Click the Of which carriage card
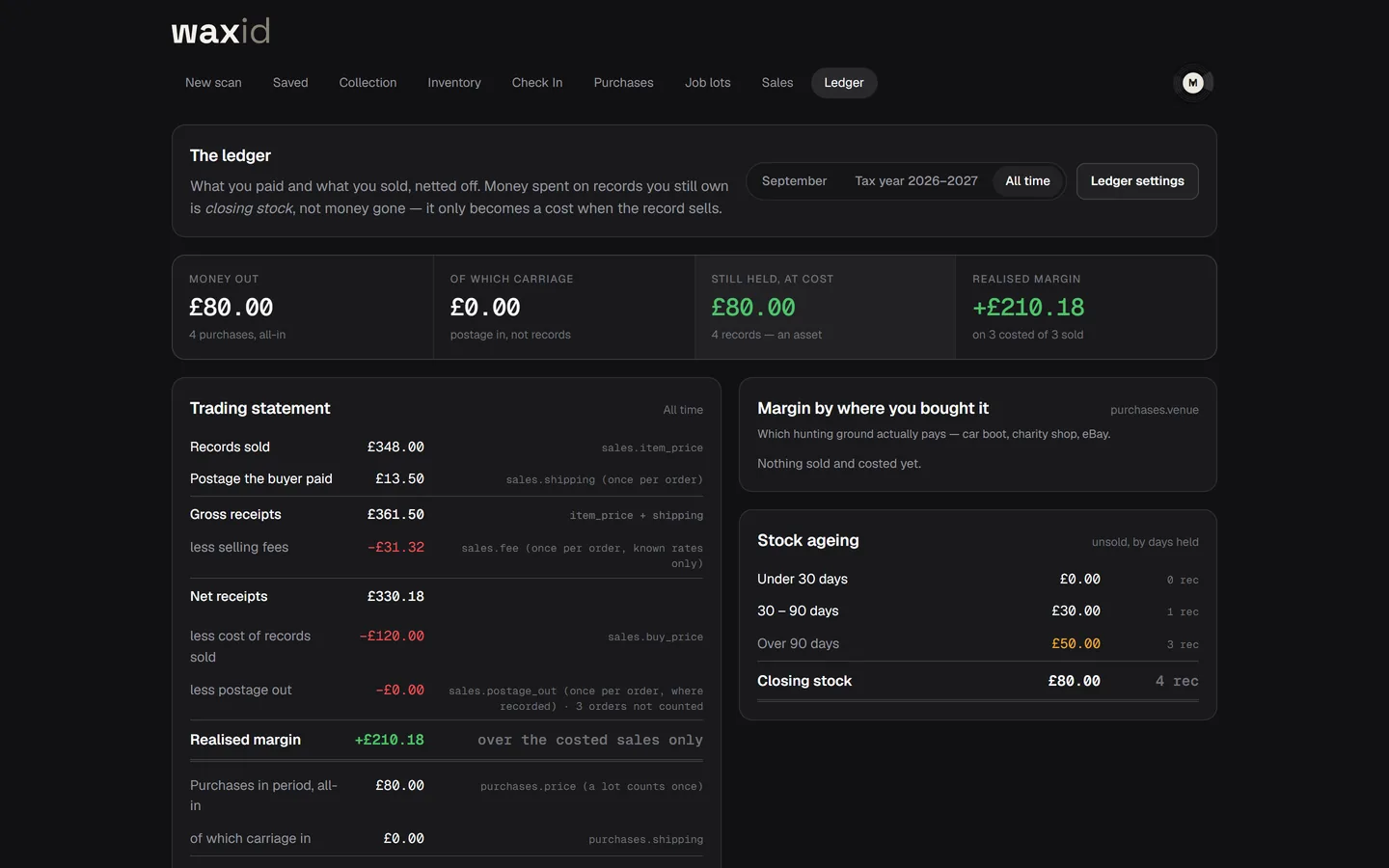This screenshot has height=868, width=1389. pos(564,308)
